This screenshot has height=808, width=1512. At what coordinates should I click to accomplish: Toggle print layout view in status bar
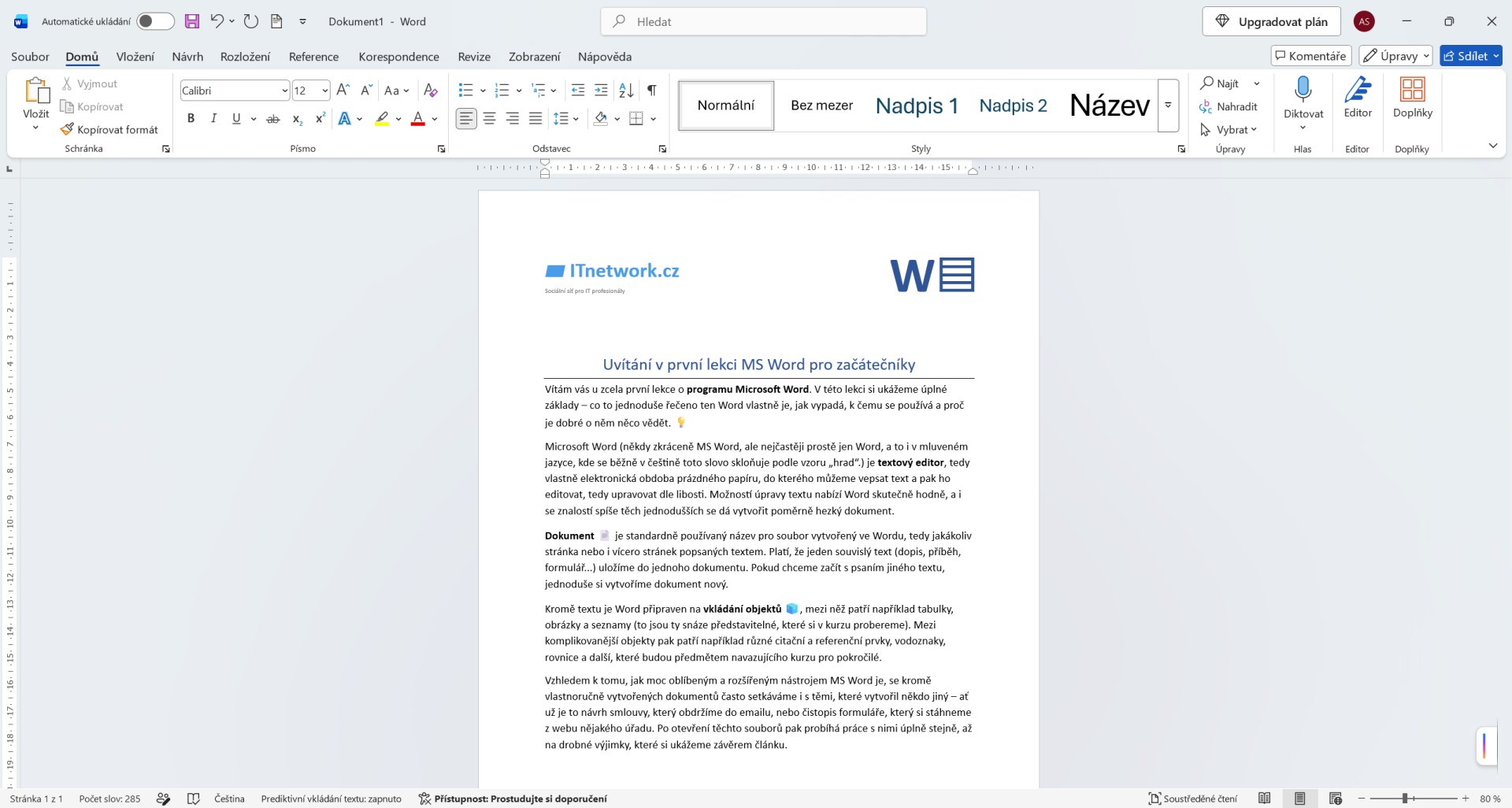point(1300,799)
